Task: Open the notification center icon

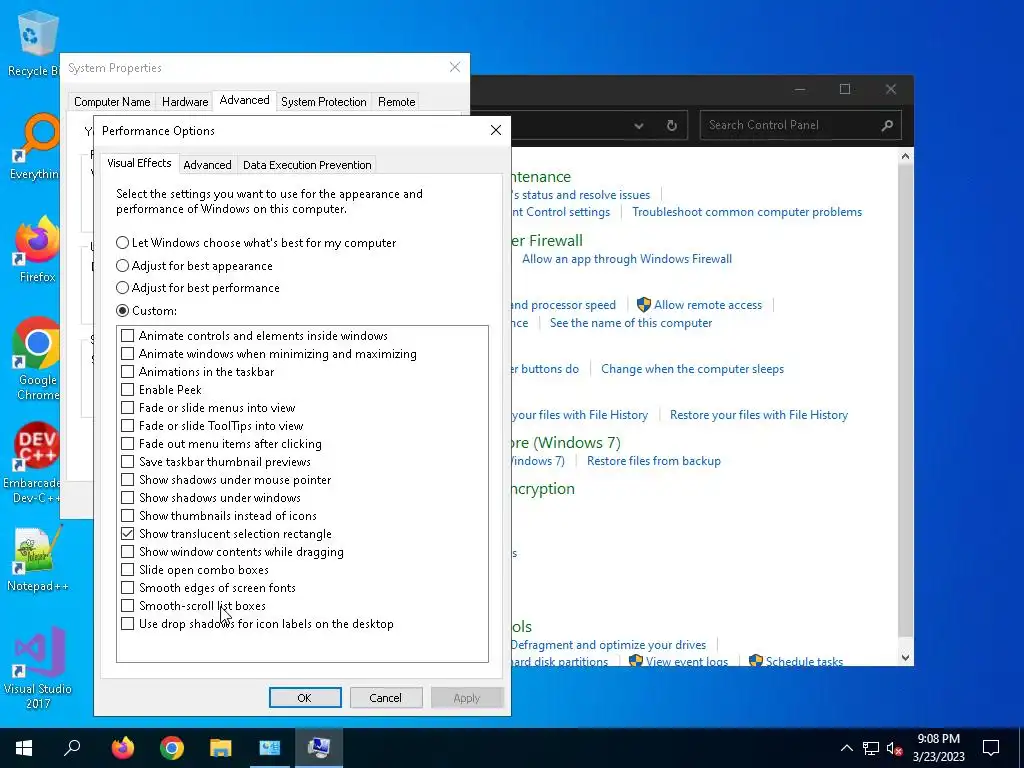Action: (x=991, y=748)
